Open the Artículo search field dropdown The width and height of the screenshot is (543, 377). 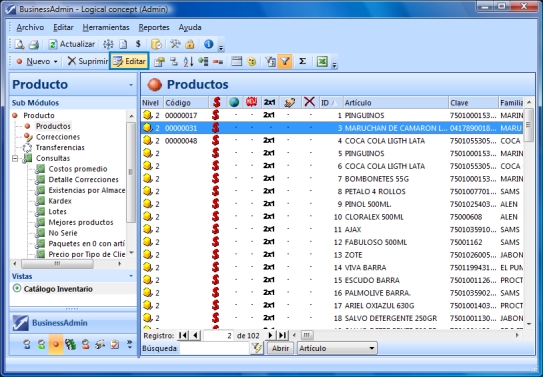pyautogui.click(x=372, y=348)
